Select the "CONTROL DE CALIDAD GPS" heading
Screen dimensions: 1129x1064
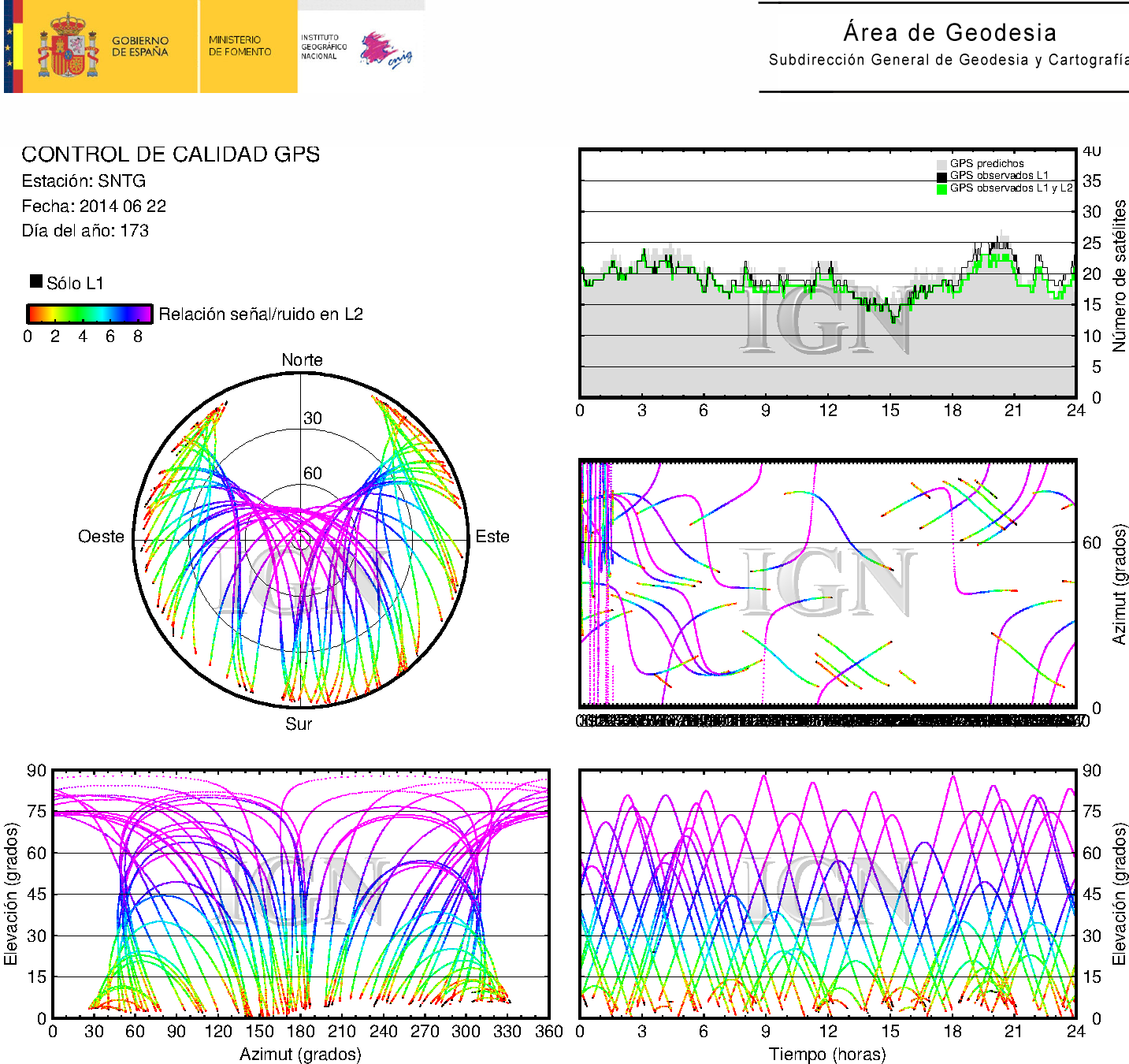pyautogui.click(x=171, y=154)
